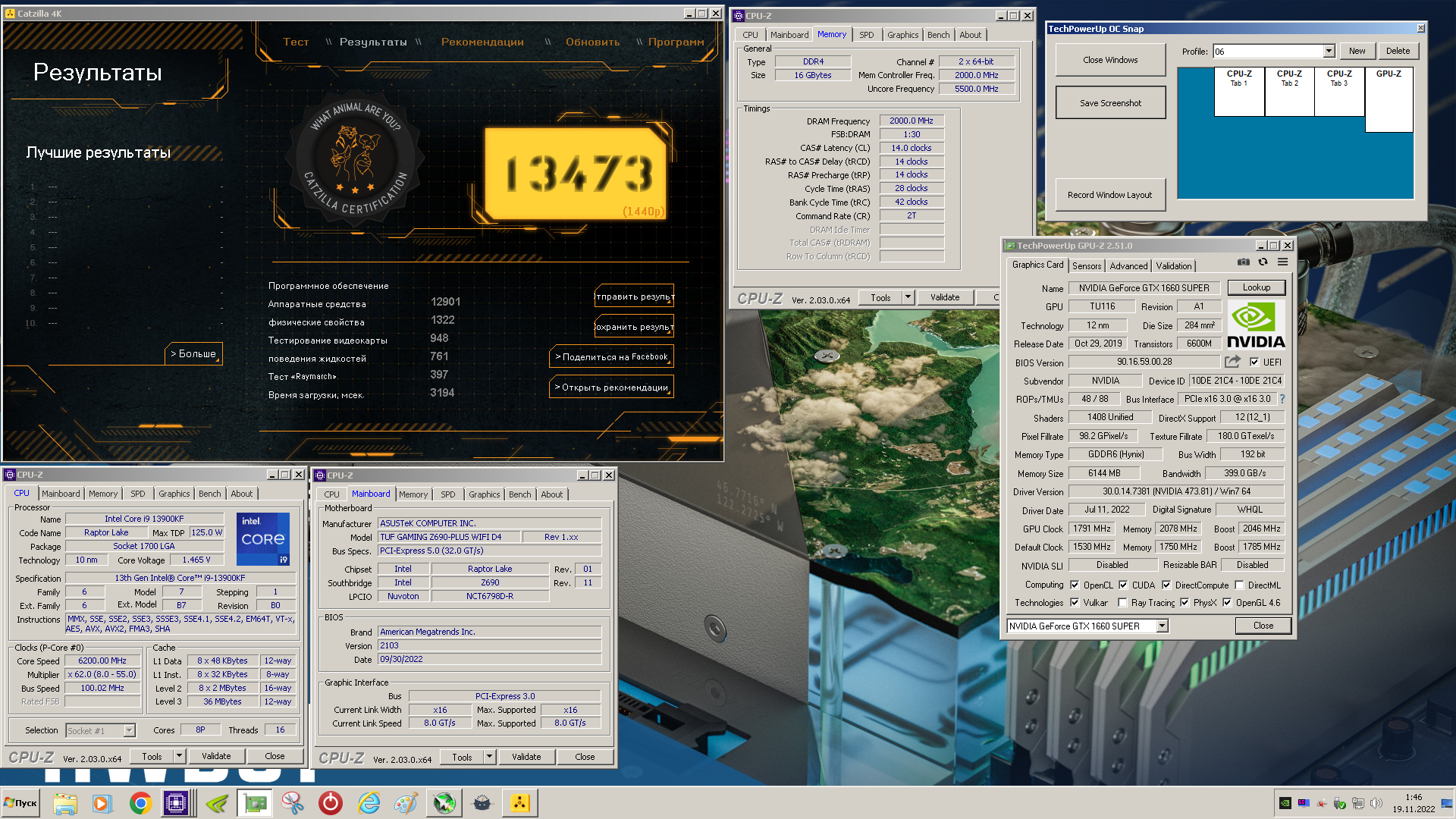Toggle the Ray Tracing checkbox

[x=1123, y=603]
